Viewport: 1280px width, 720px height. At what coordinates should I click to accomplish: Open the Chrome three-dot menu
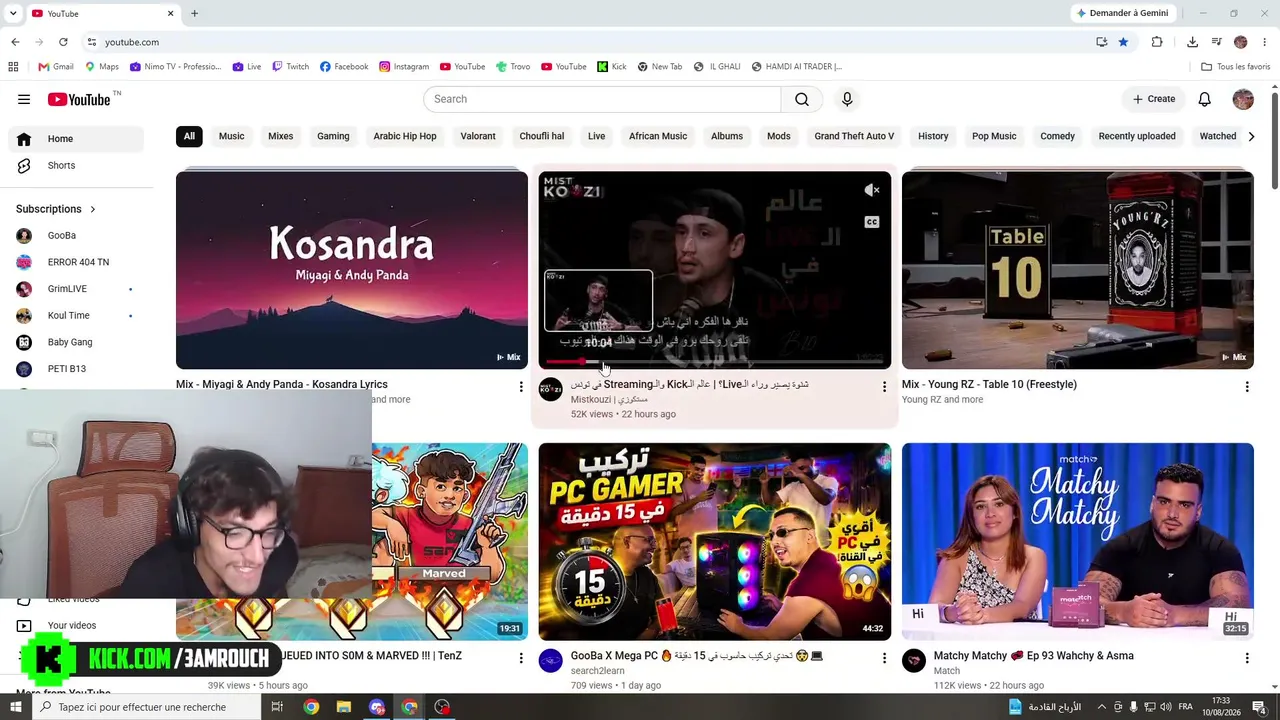[1265, 42]
